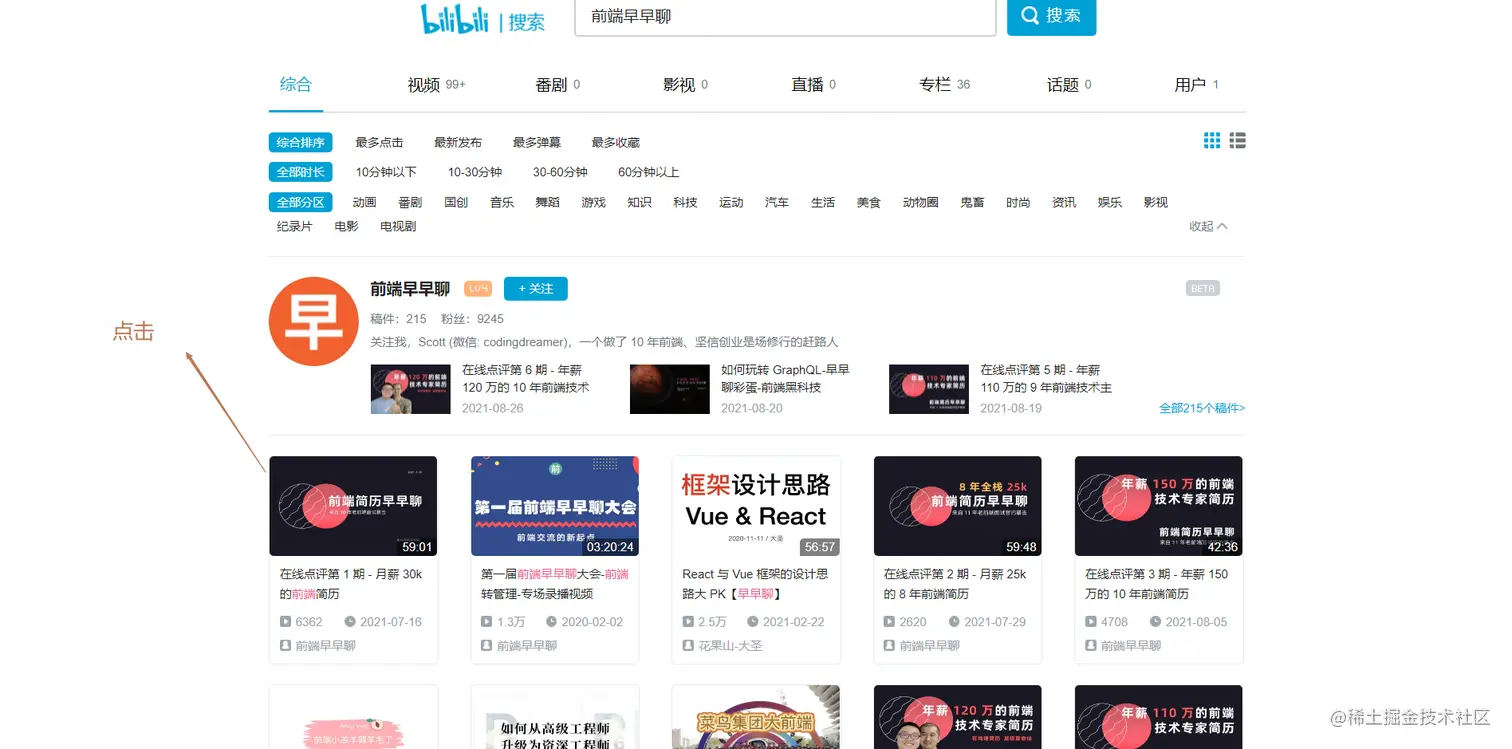The width and height of the screenshot is (1512, 749).
Task: Open 在线点评第 6 期 video thumbnail
Action: (x=411, y=389)
